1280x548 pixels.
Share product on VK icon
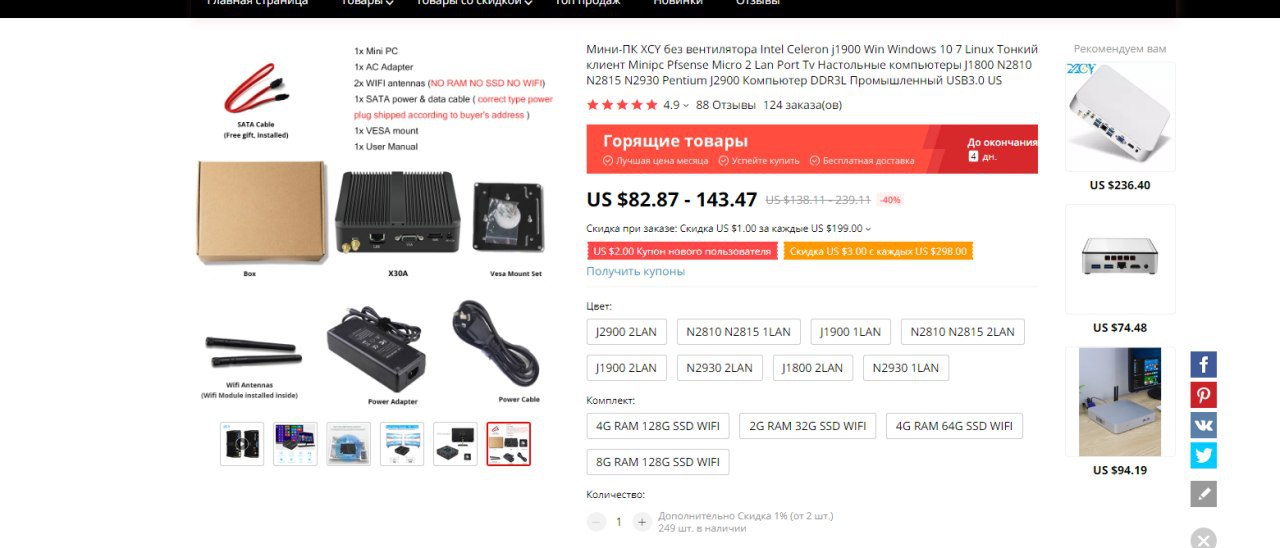coord(1203,425)
